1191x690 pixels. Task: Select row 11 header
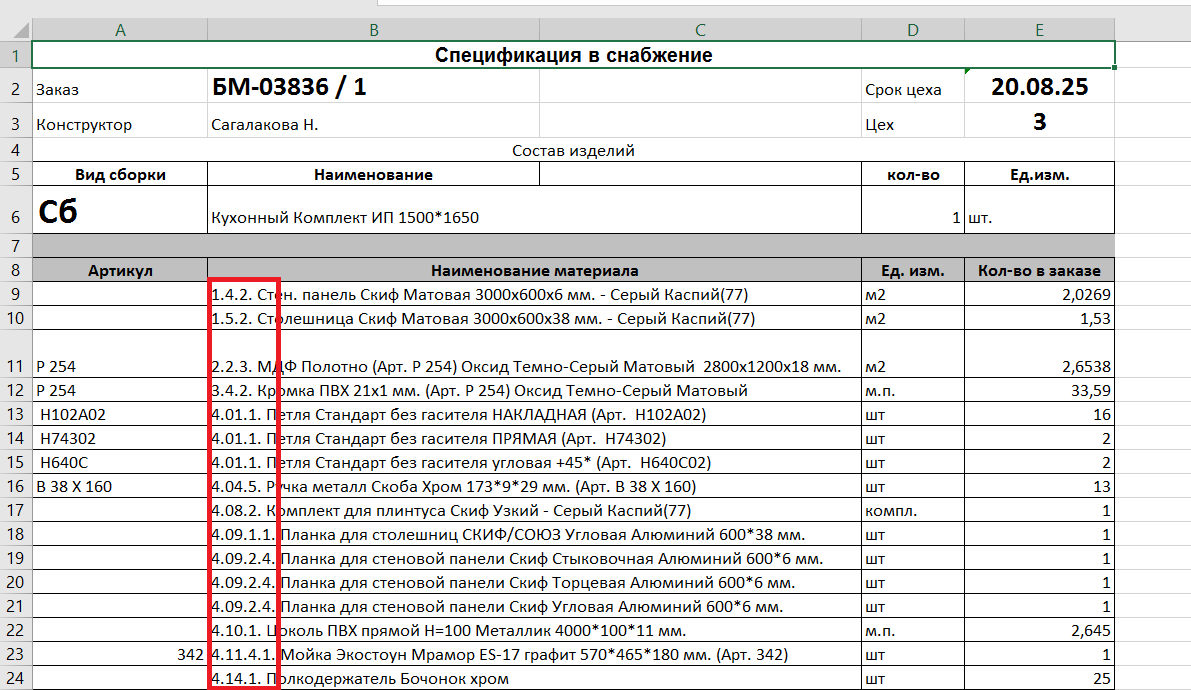point(15,366)
